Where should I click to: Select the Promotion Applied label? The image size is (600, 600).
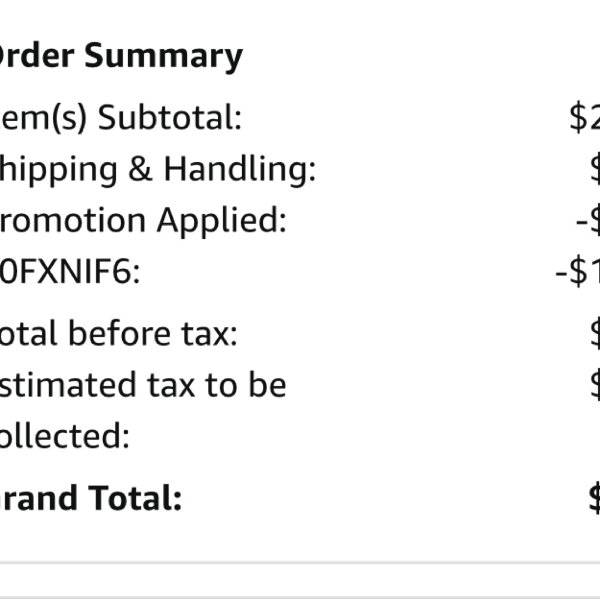(143, 220)
